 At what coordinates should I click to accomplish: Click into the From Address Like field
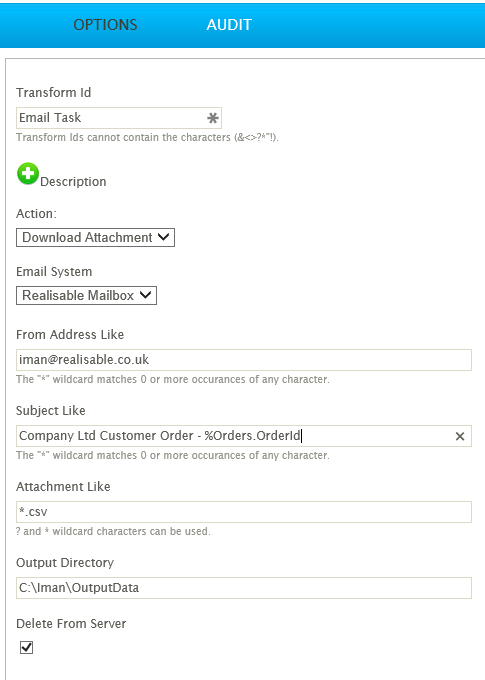pos(244,360)
